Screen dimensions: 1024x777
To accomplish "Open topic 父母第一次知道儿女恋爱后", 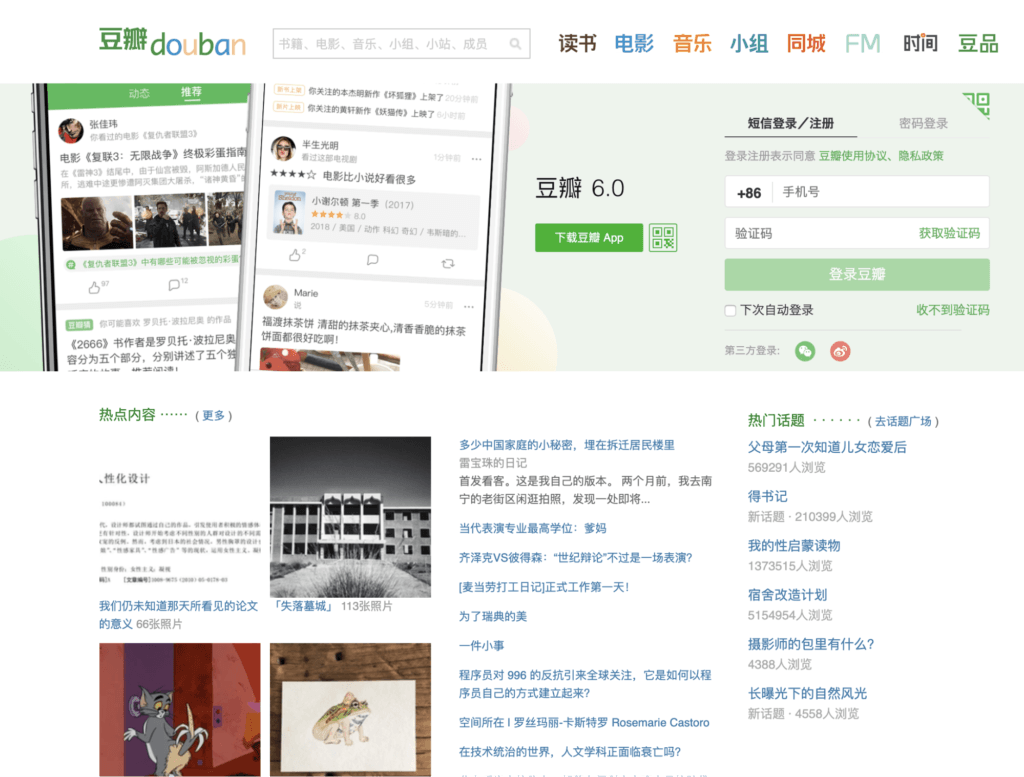I will tap(827, 447).
